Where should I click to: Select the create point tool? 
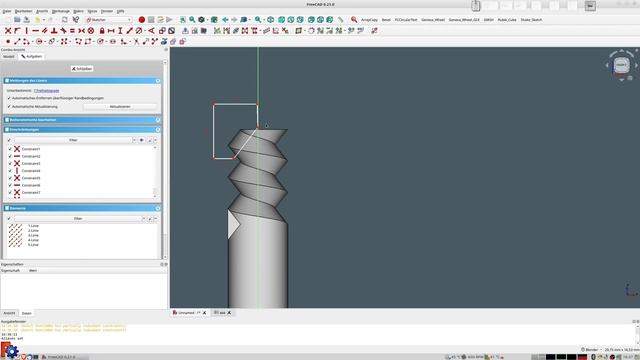point(8,42)
